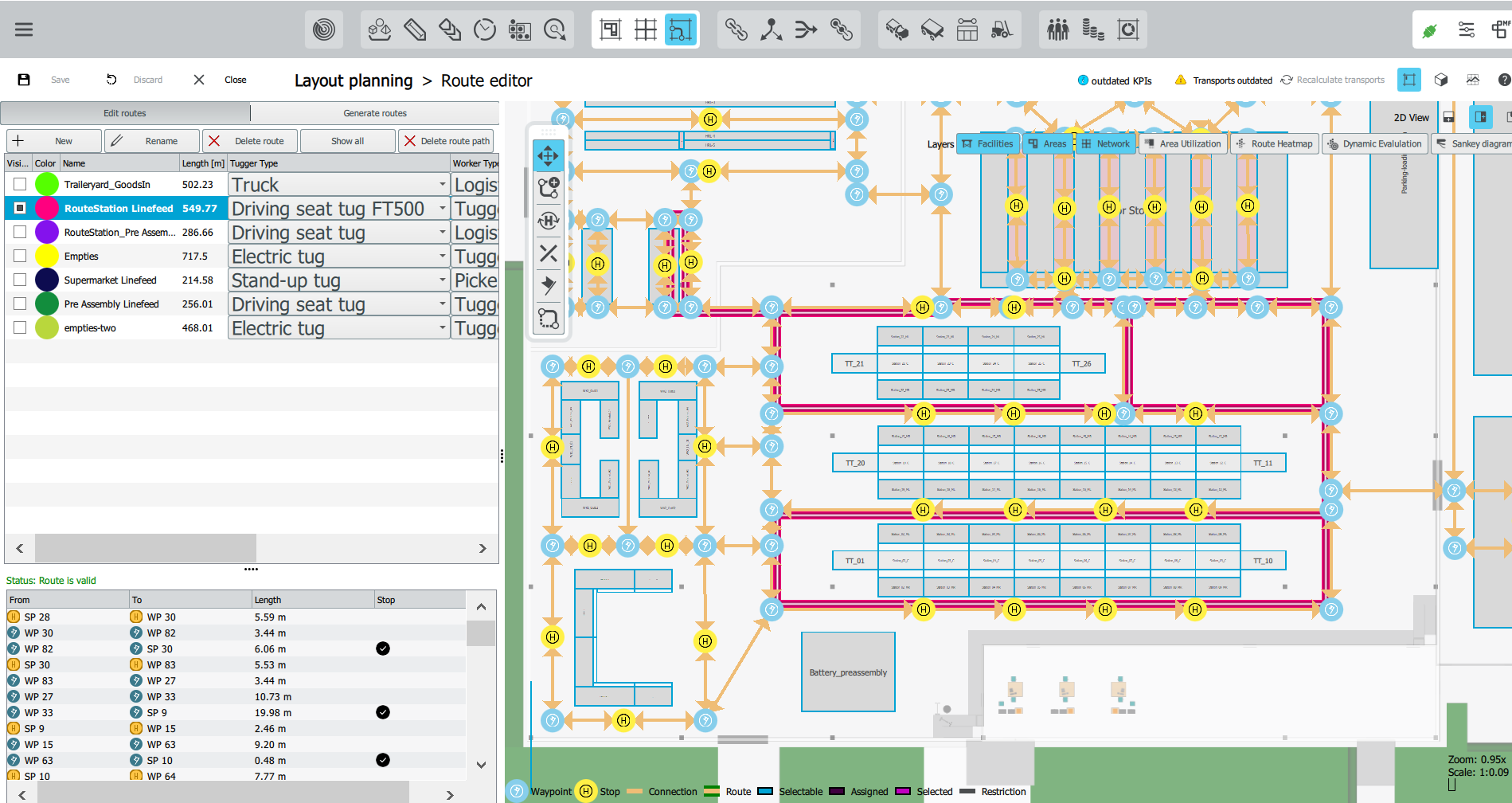
Task: Select the stop placement tool in map toolbar
Action: (x=549, y=221)
